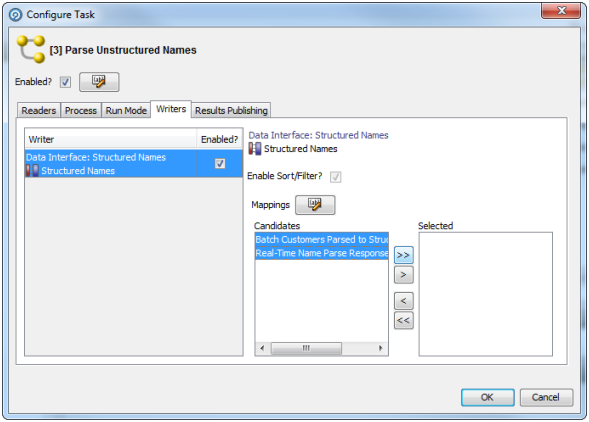
Task: Switch to the Process tab
Action: (81, 110)
